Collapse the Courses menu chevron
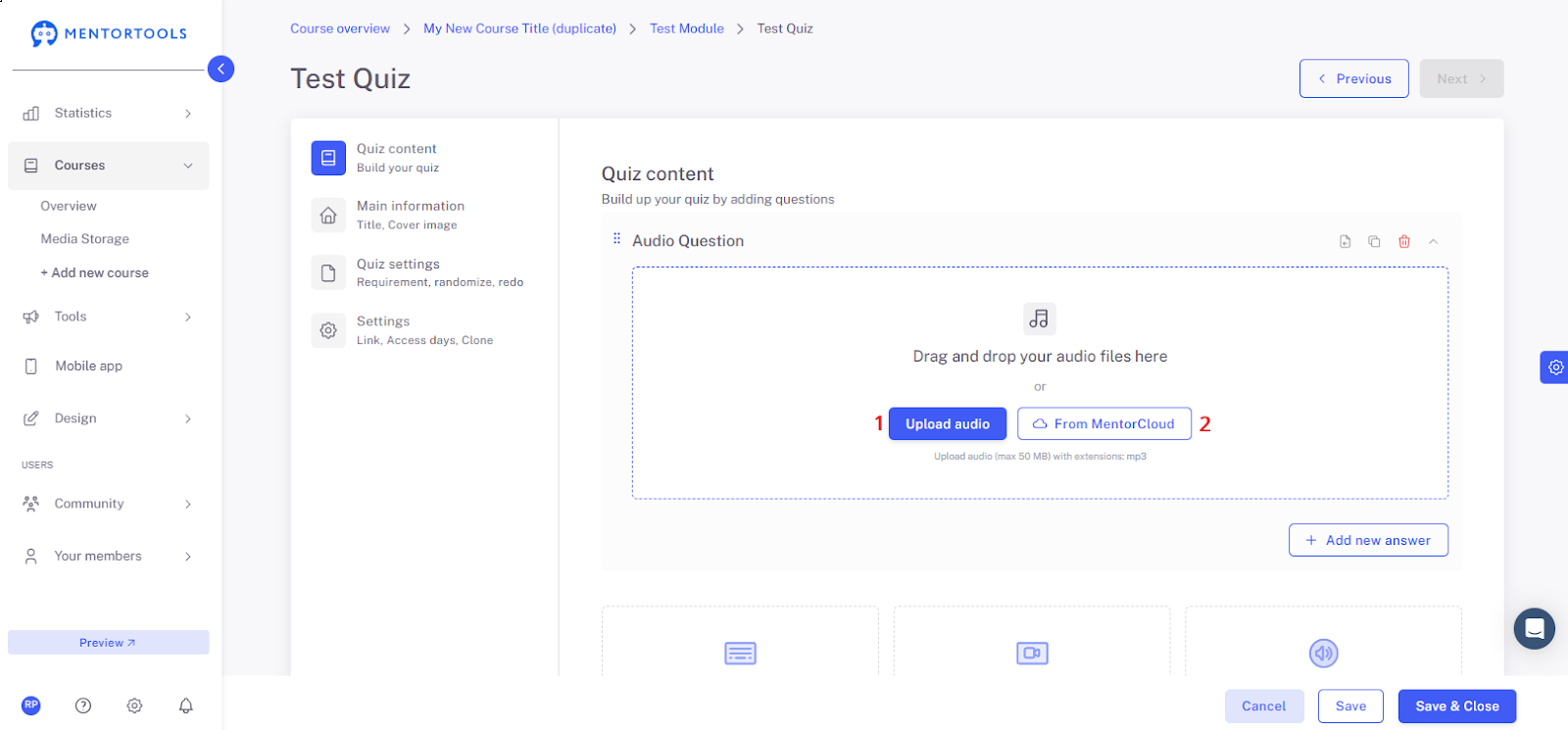This screenshot has width=1568, height=730. pyautogui.click(x=188, y=166)
